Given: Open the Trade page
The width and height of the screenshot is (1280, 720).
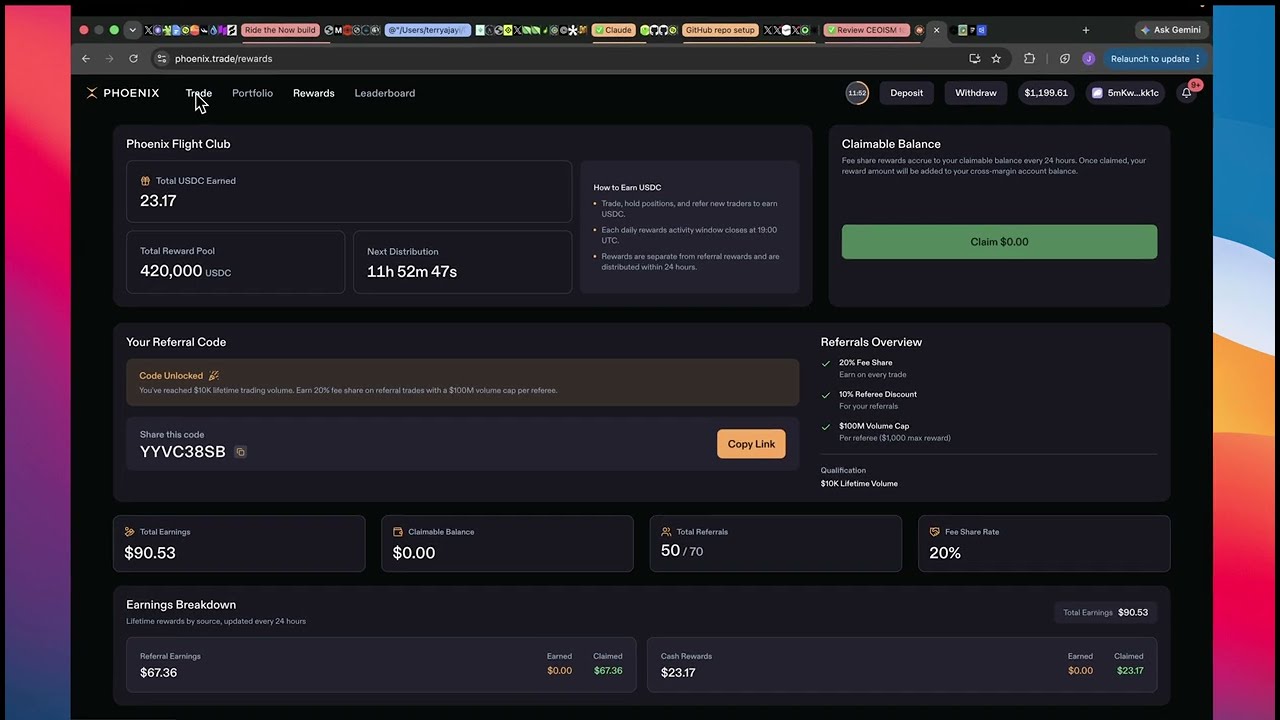Looking at the screenshot, I should (198, 93).
